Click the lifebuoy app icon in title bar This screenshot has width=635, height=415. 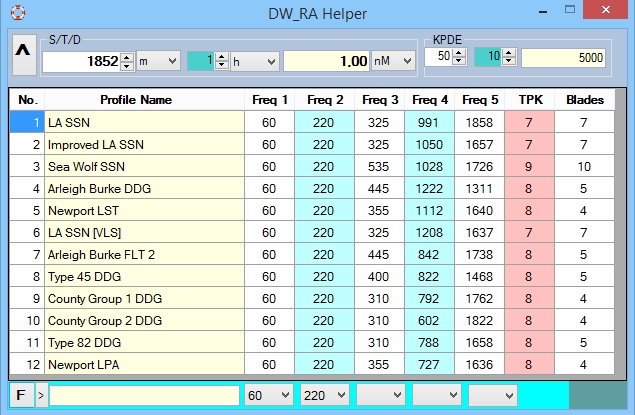click(x=17, y=13)
